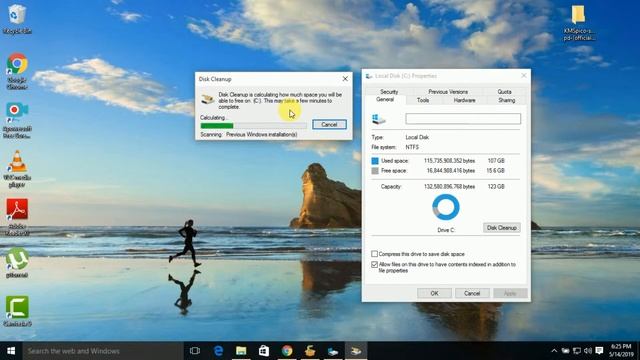This screenshot has height=360, width=640.
Task: Open the network tray icon
Action: pos(577,351)
